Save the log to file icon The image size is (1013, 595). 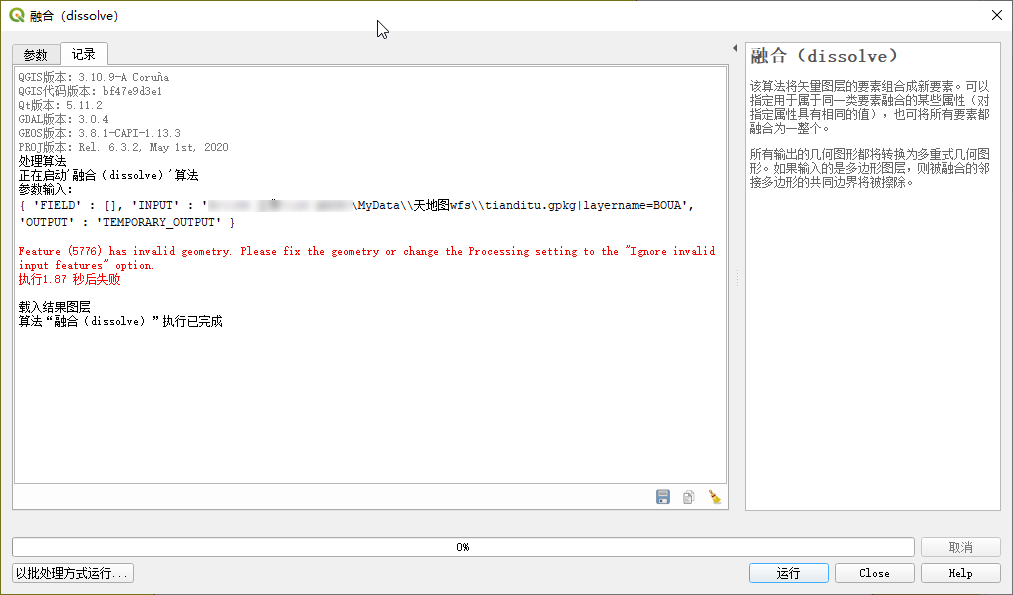[663, 497]
